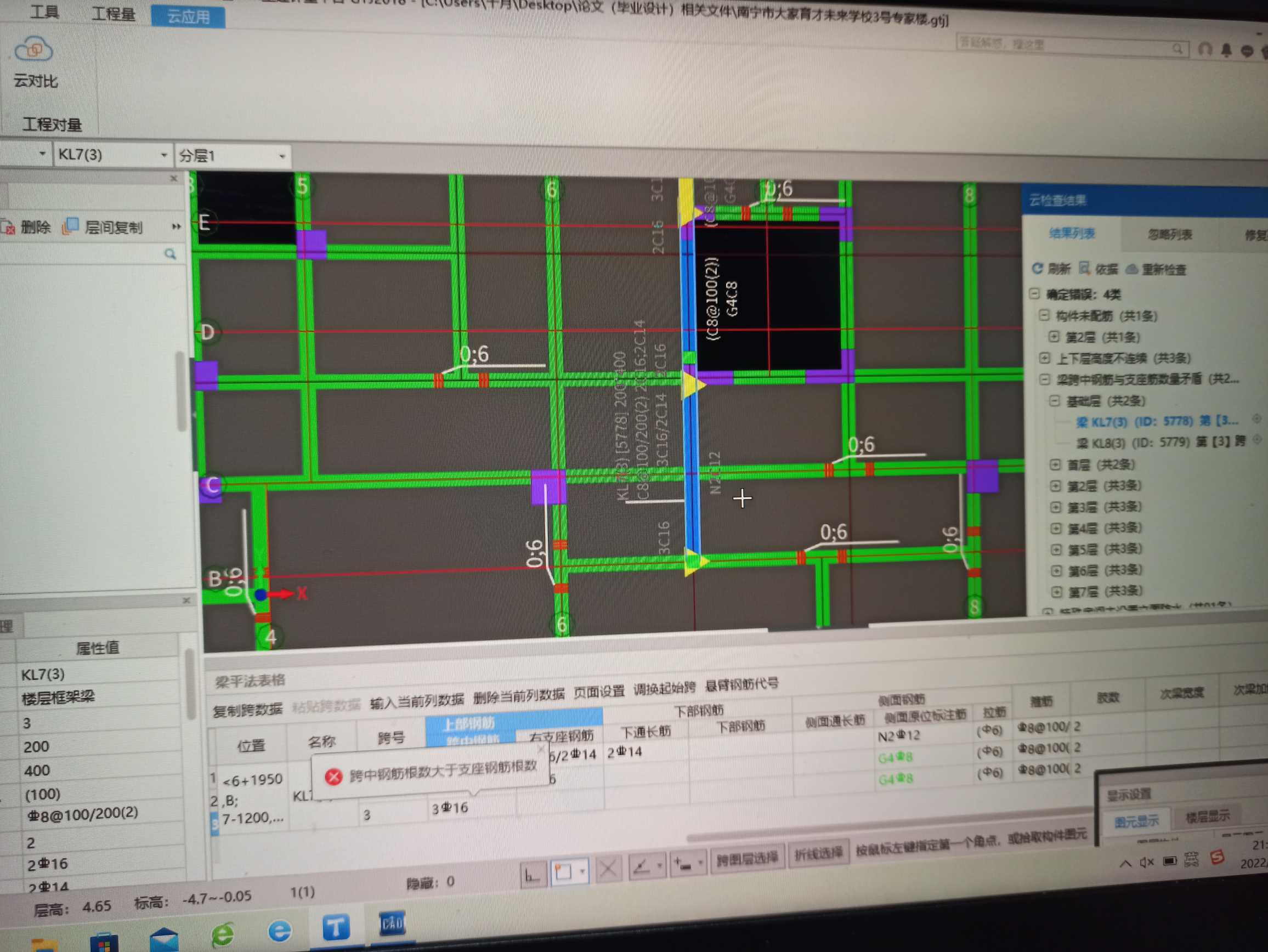Click the 输入当前列数据 button

pyautogui.click(x=417, y=701)
